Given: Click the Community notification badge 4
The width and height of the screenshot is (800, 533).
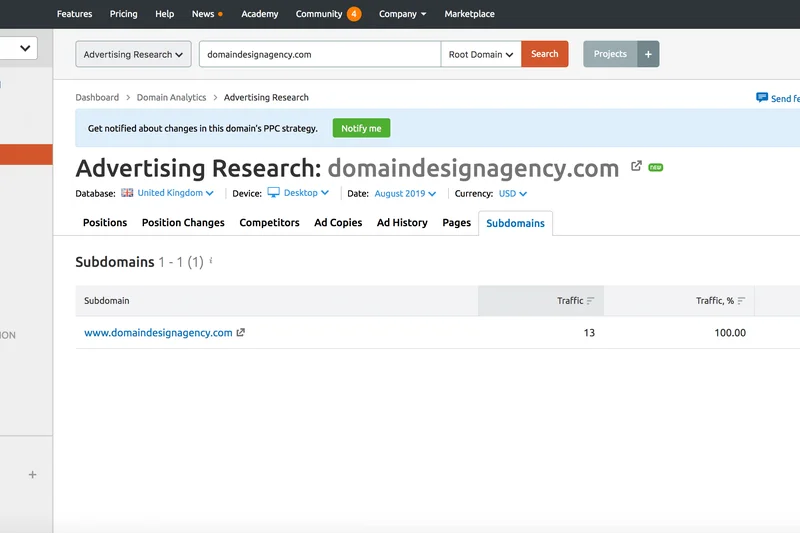Looking at the screenshot, I should (354, 14).
